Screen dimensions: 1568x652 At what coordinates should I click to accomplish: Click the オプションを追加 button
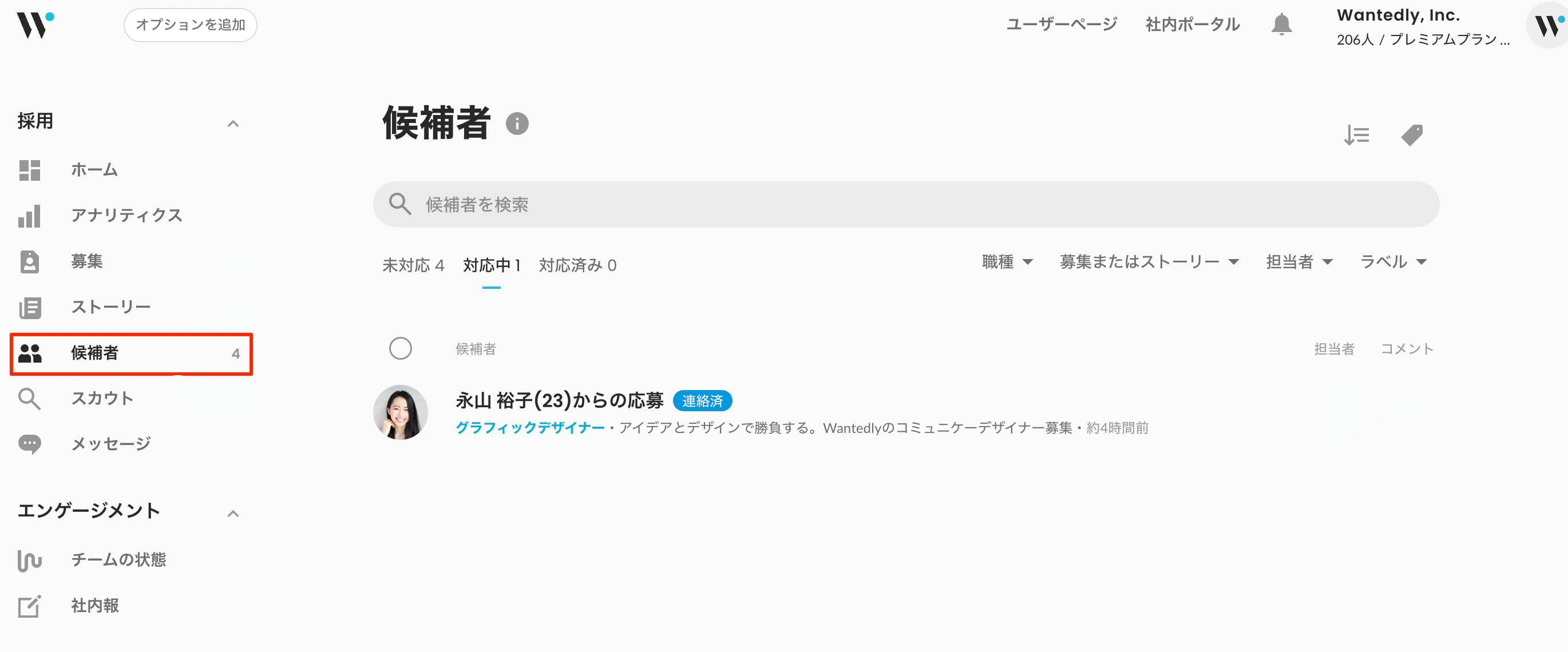pyautogui.click(x=190, y=25)
